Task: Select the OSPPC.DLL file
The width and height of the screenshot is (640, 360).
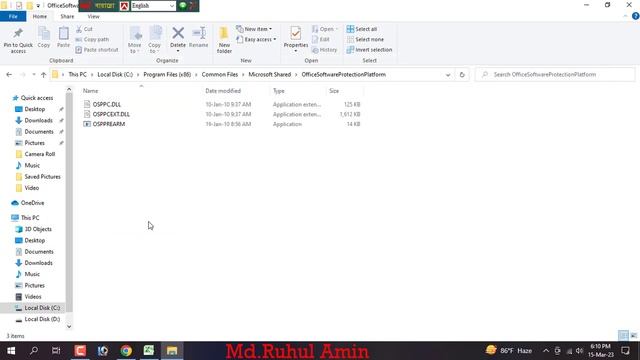Action: [107, 104]
